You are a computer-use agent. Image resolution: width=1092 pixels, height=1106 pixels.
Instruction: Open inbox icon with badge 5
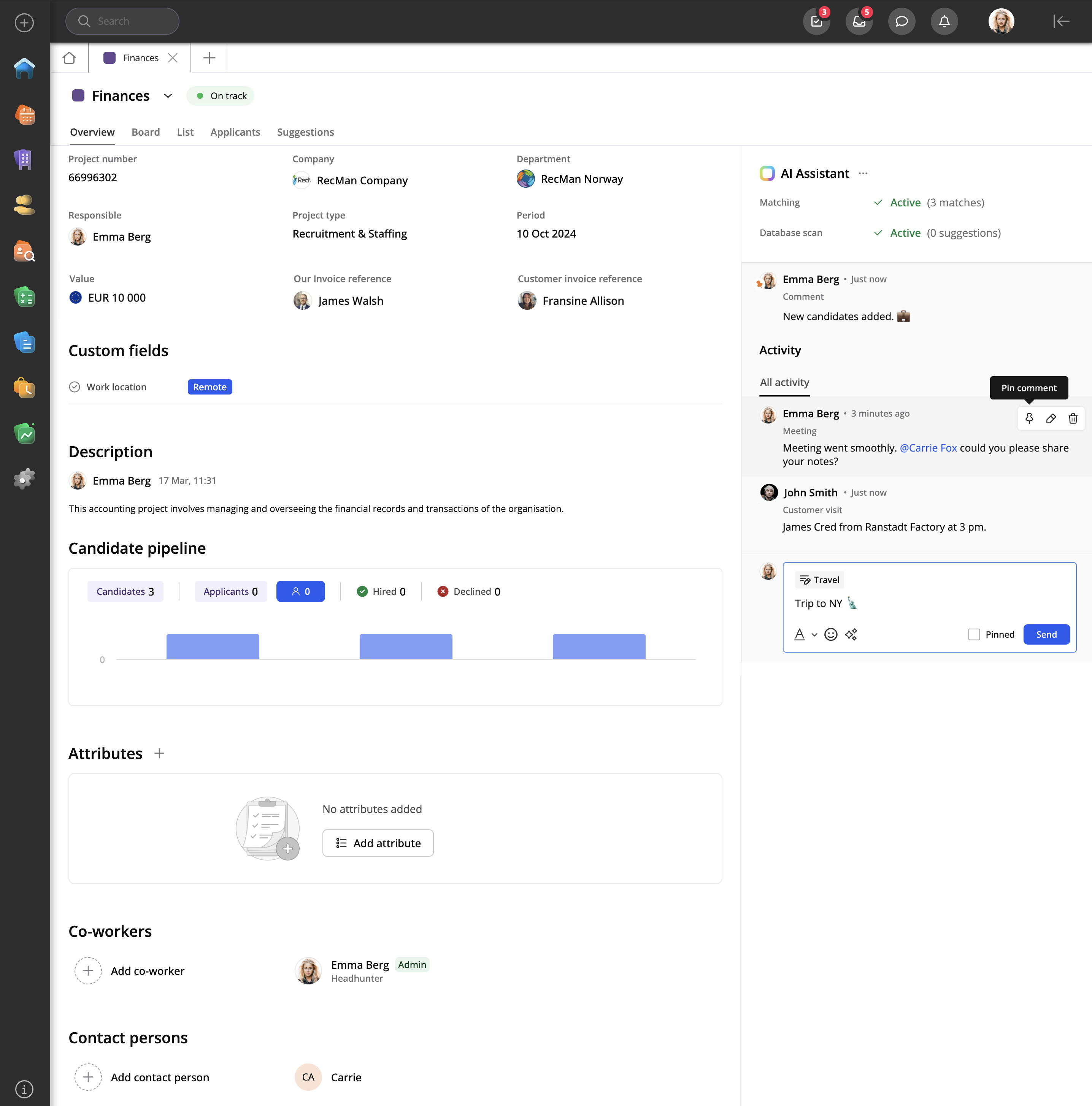[x=859, y=21]
